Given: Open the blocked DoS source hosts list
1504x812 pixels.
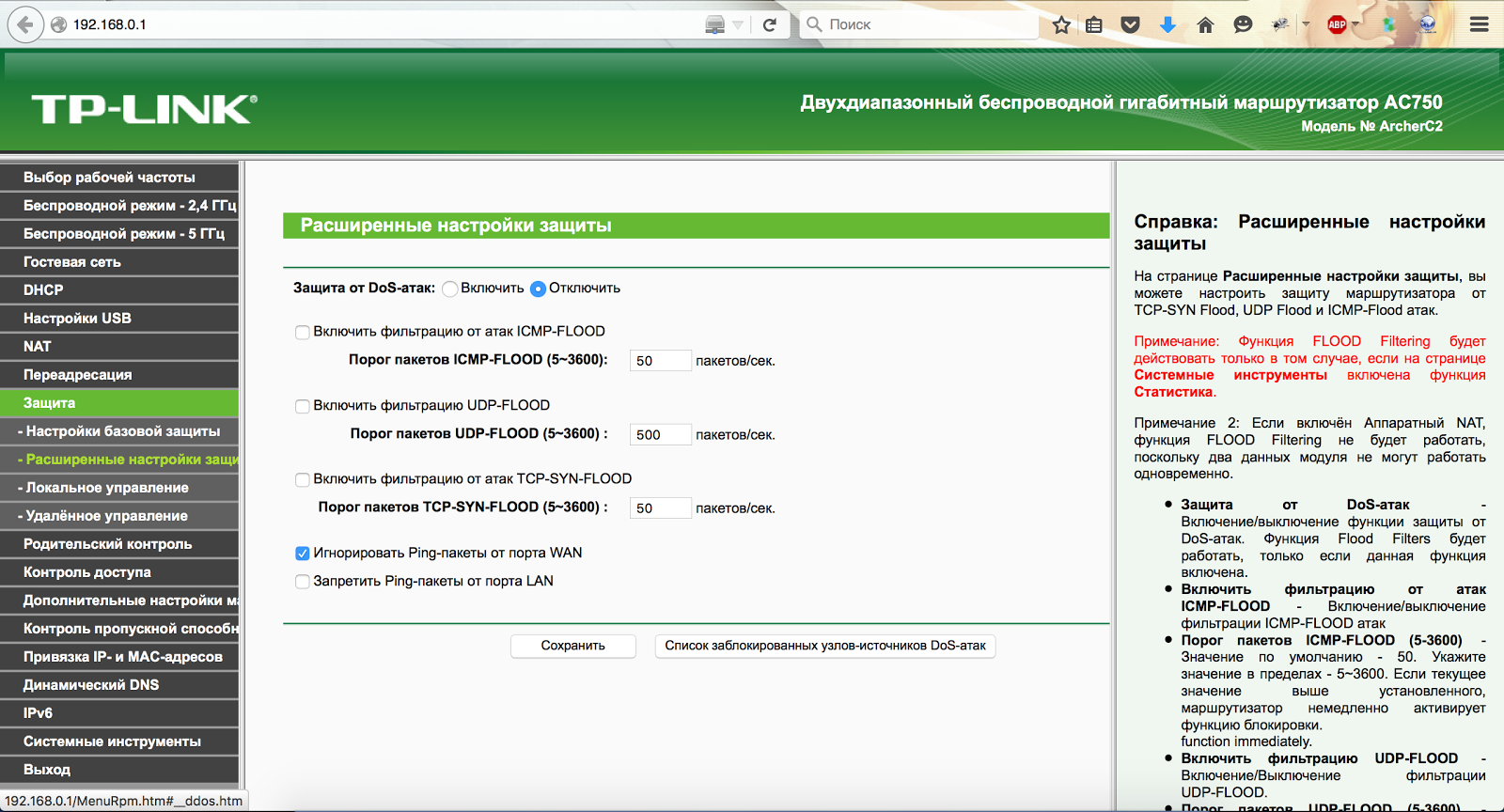Looking at the screenshot, I should coord(824,646).
